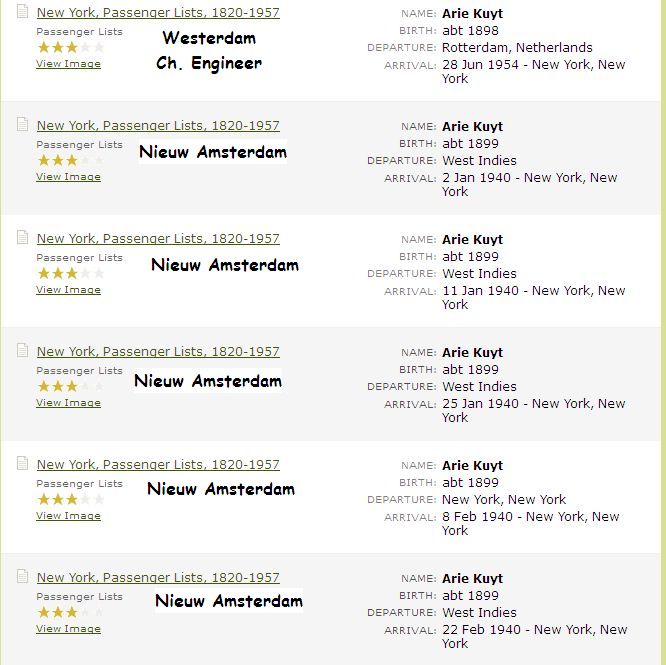Image resolution: width=666 pixels, height=665 pixels.
Task: Open the Passenger Lists title link for the 22 Feb 1940 record
Action: tap(158, 578)
